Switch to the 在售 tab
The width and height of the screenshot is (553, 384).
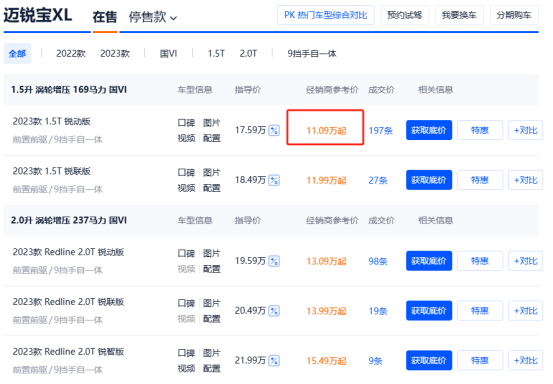[105, 17]
